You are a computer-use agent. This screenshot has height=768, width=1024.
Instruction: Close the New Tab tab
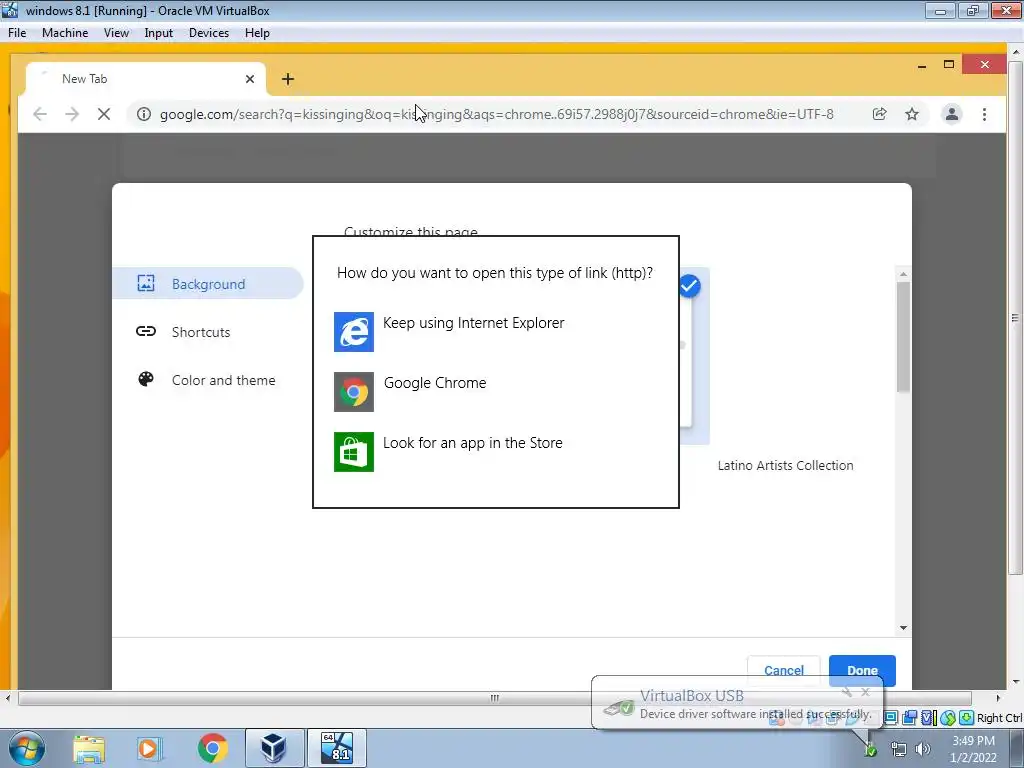[249, 79]
